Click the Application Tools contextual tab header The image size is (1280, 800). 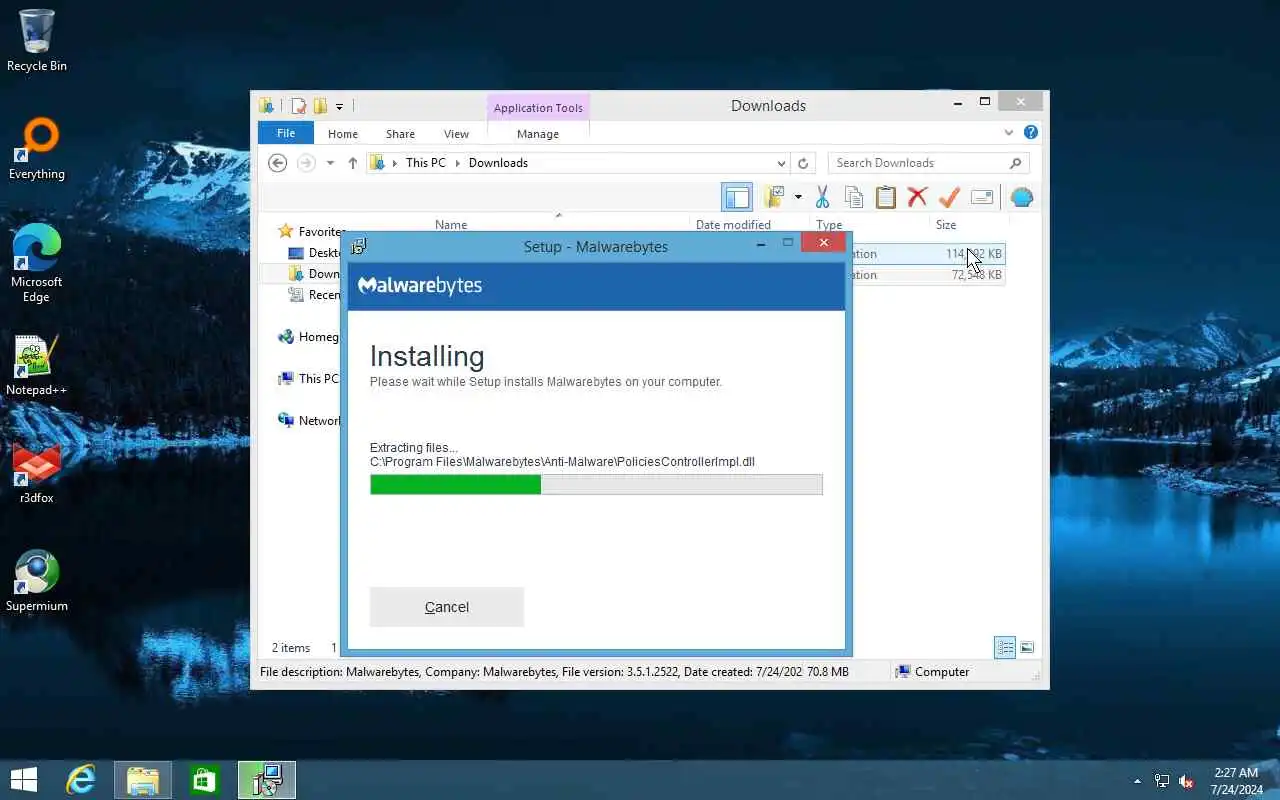(x=538, y=107)
